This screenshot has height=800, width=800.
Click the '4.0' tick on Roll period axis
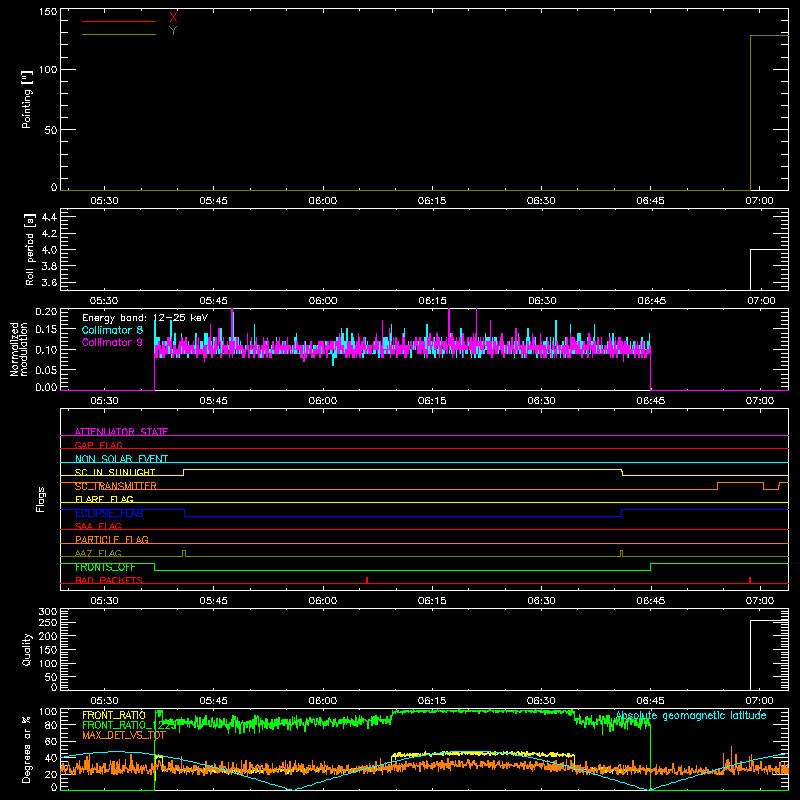click(49, 250)
